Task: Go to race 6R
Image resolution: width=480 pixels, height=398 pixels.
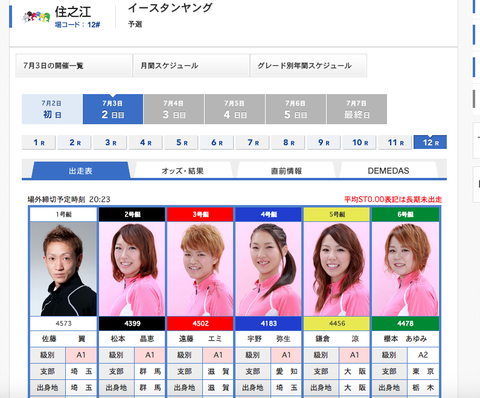Action: coord(217,143)
